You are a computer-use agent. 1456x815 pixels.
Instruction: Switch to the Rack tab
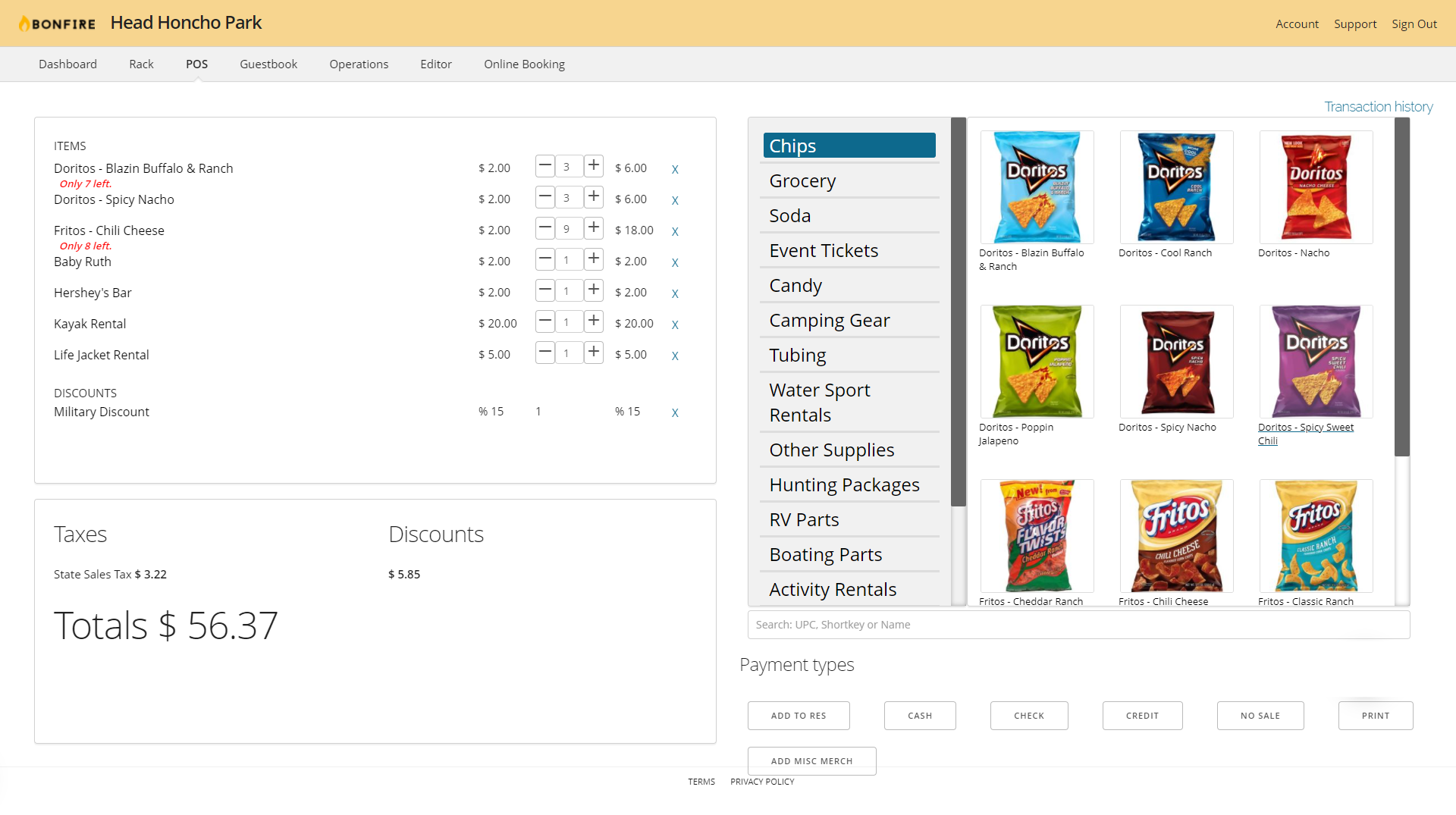click(141, 64)
